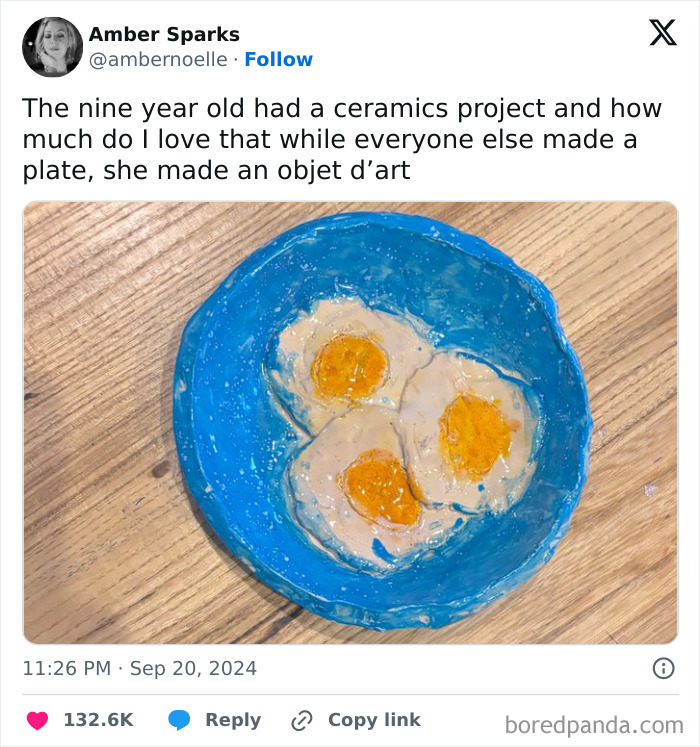
Task: Click the Amber Sparks display name
Action: (164, 34)
